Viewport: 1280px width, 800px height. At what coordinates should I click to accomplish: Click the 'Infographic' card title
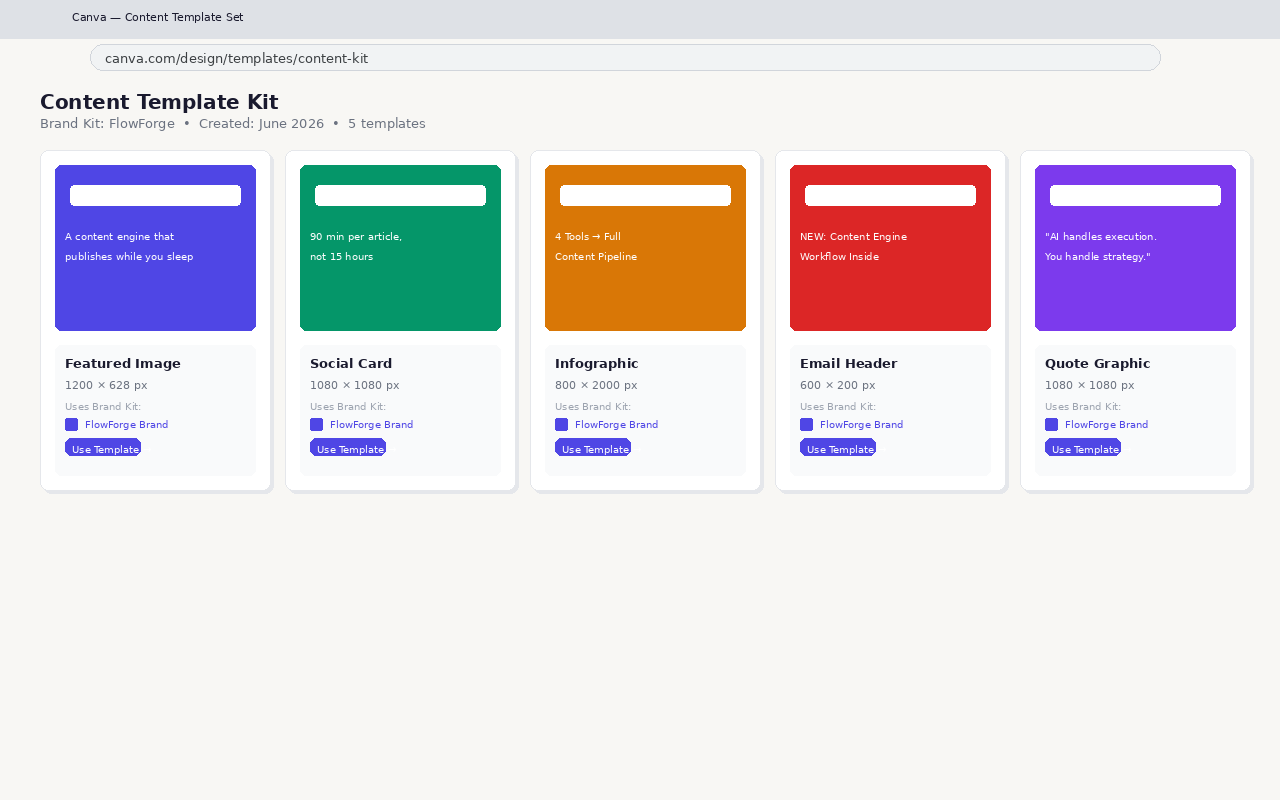point(596,363)
